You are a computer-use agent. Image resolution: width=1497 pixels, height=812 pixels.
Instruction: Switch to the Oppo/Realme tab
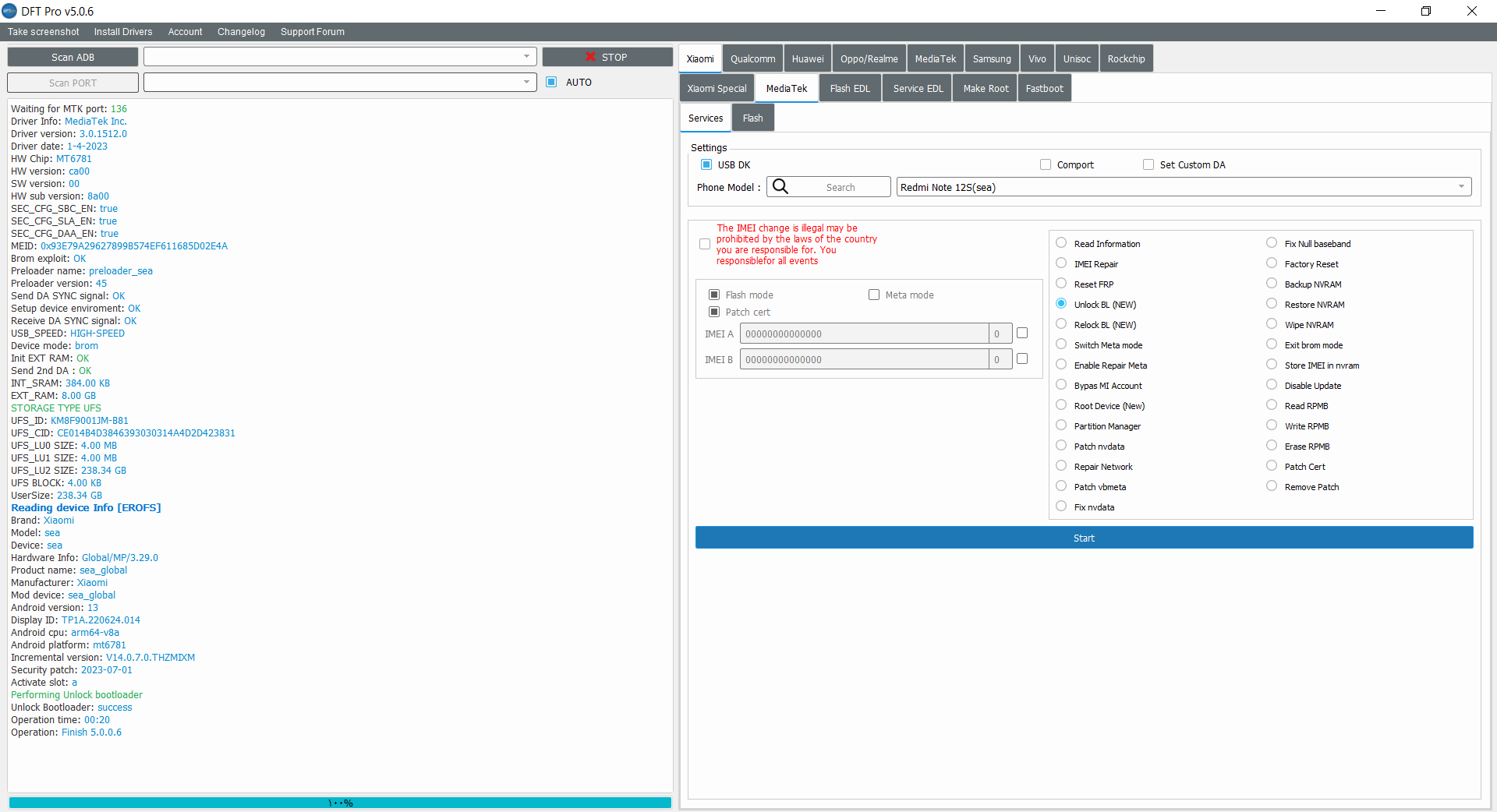coord(869,58)
